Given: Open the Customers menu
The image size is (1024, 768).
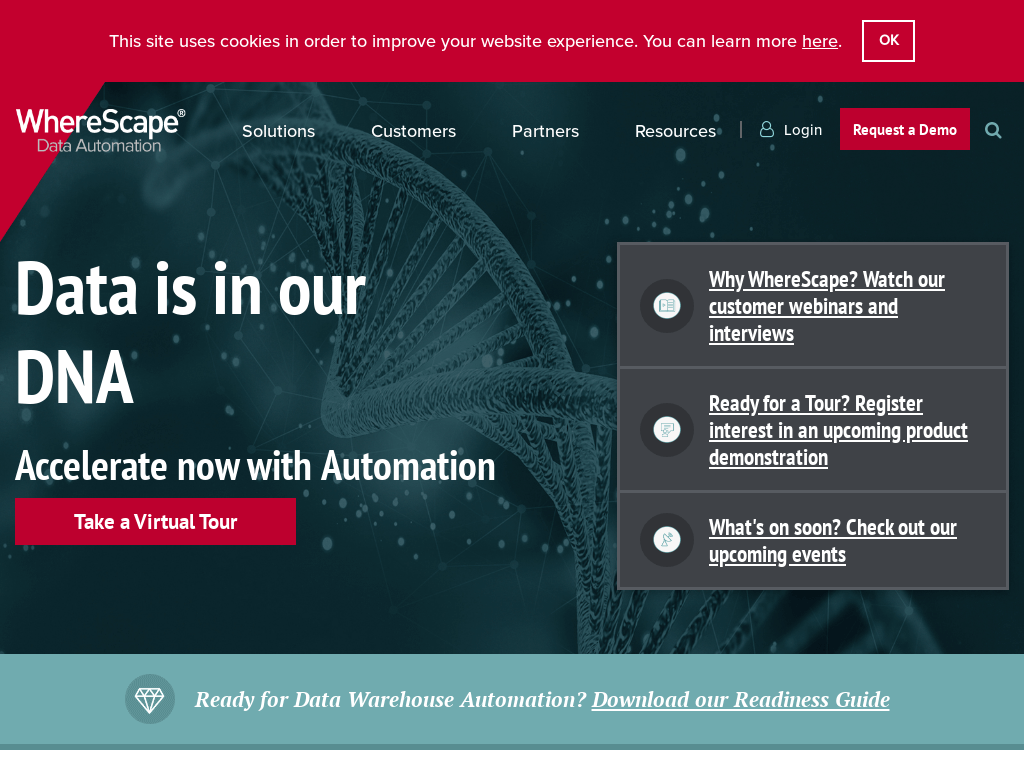Looking at the screenshot, I should tap(413, 131).
